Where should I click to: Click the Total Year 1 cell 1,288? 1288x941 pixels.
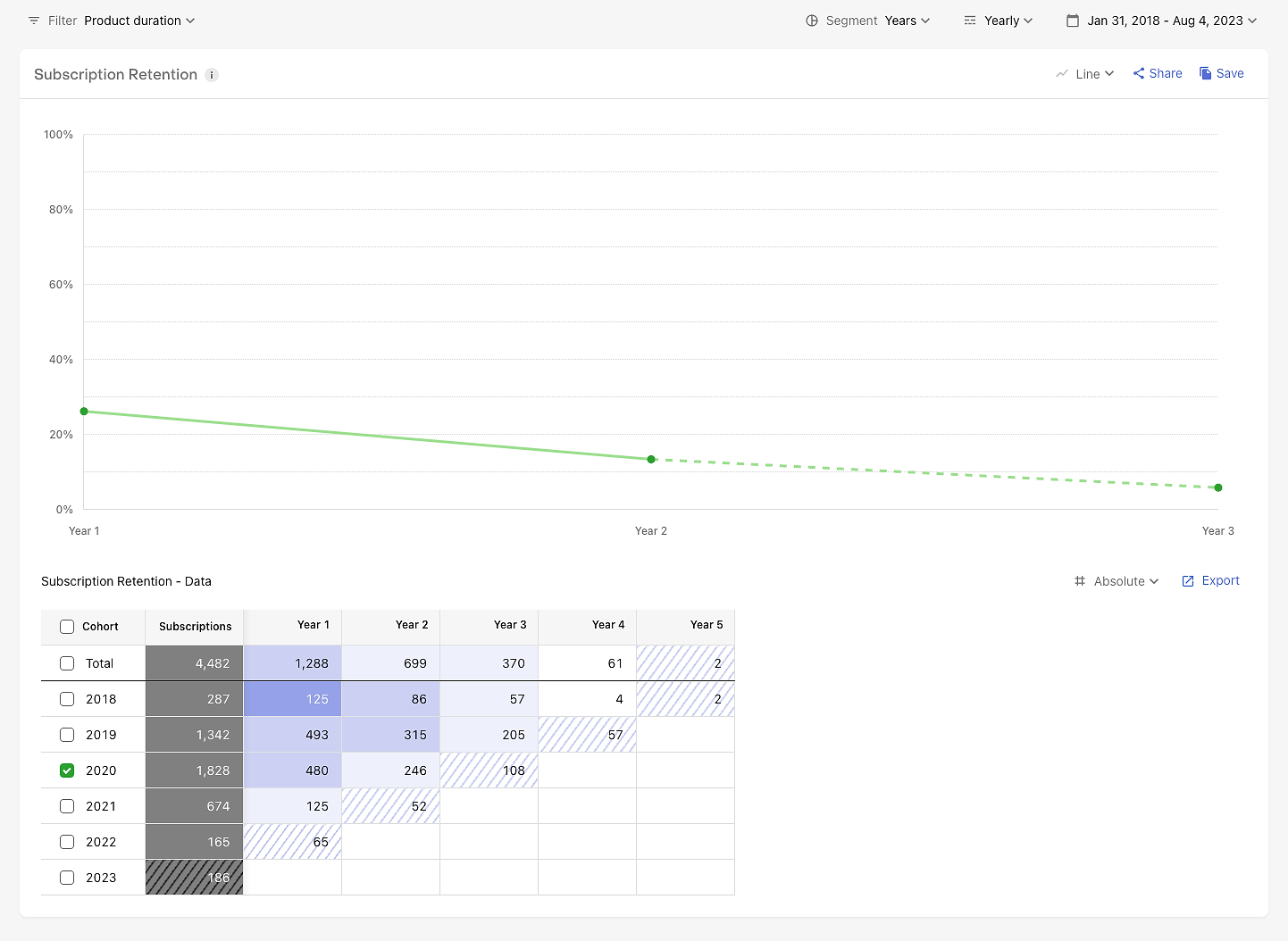pyautogui.click(x=293, y=663)
